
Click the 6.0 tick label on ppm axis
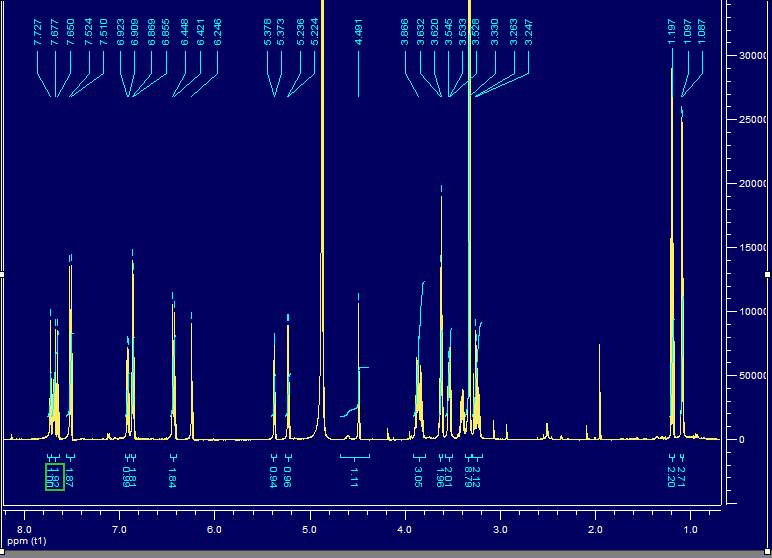(214, 530)
